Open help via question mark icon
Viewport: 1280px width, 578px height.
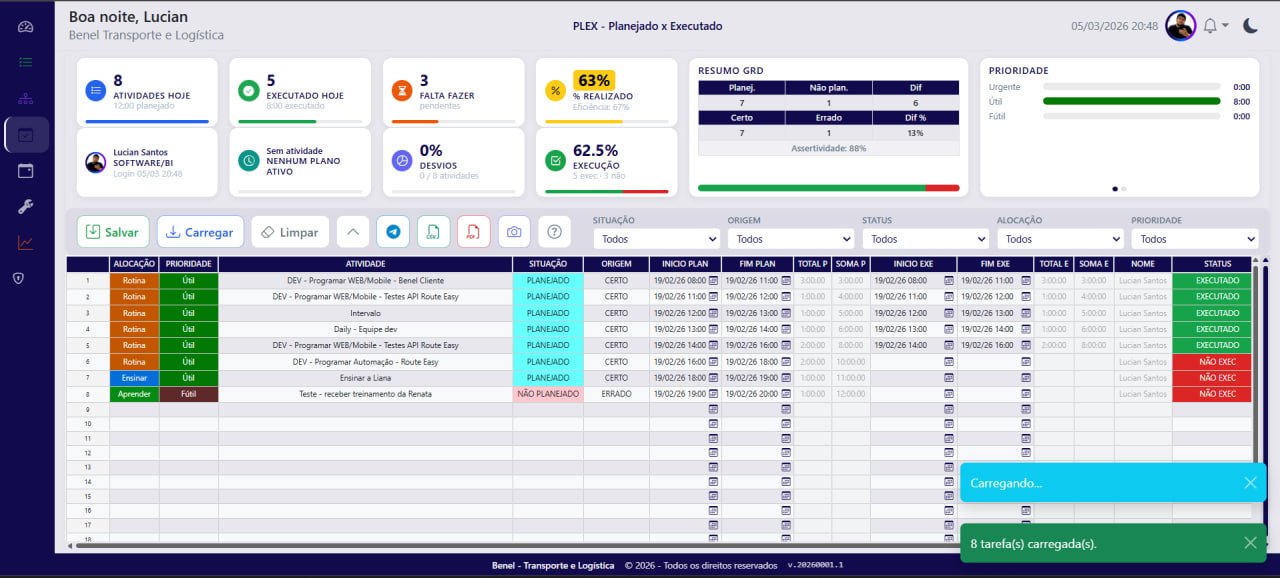coord(554,232)
